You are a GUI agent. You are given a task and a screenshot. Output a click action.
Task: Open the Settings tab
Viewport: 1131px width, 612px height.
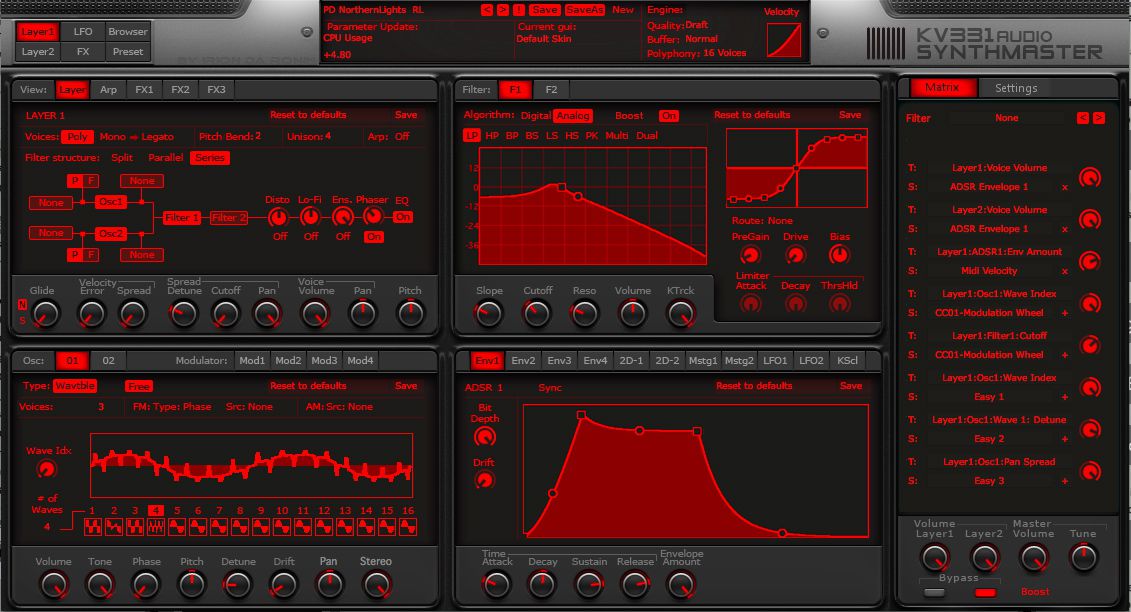click(1016, 88)
